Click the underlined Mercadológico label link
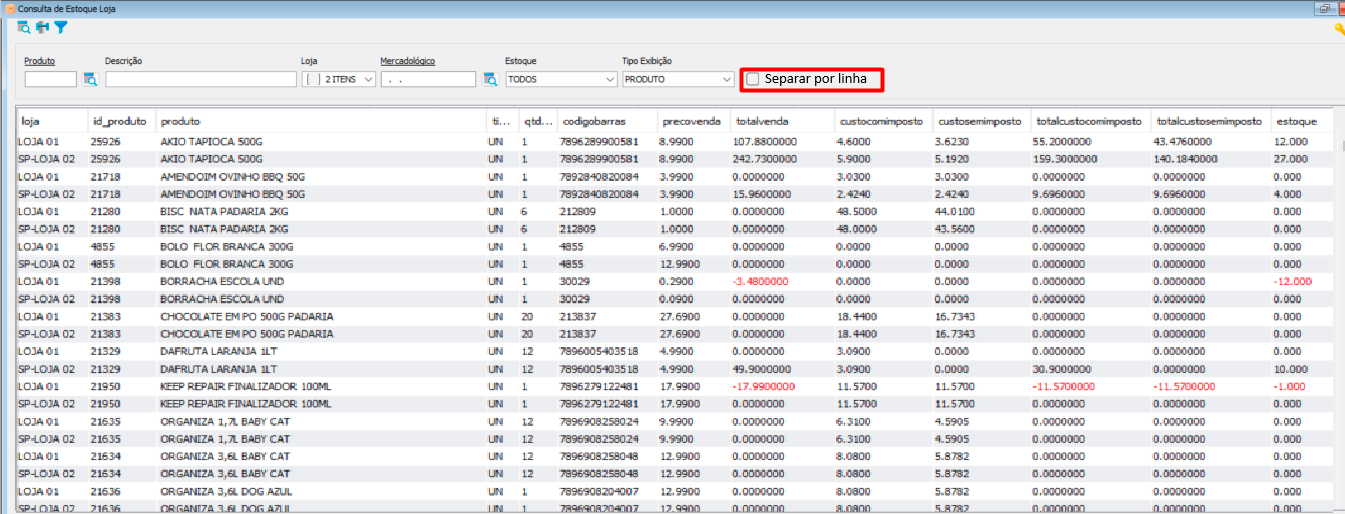 click(407, 61)
